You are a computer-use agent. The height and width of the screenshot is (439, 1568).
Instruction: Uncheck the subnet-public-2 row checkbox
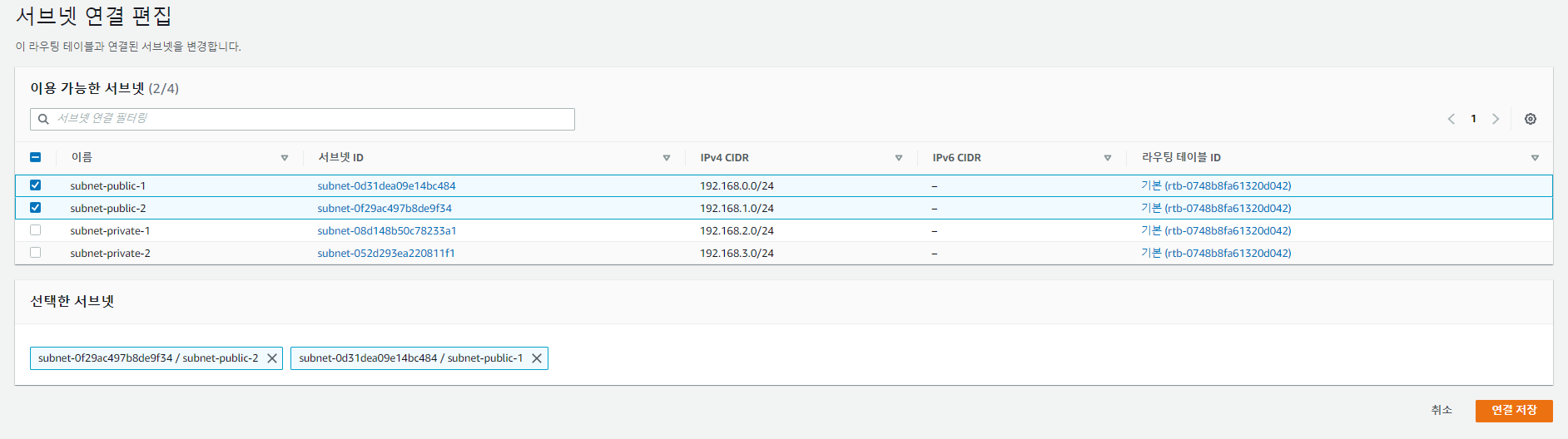(35, 208)
